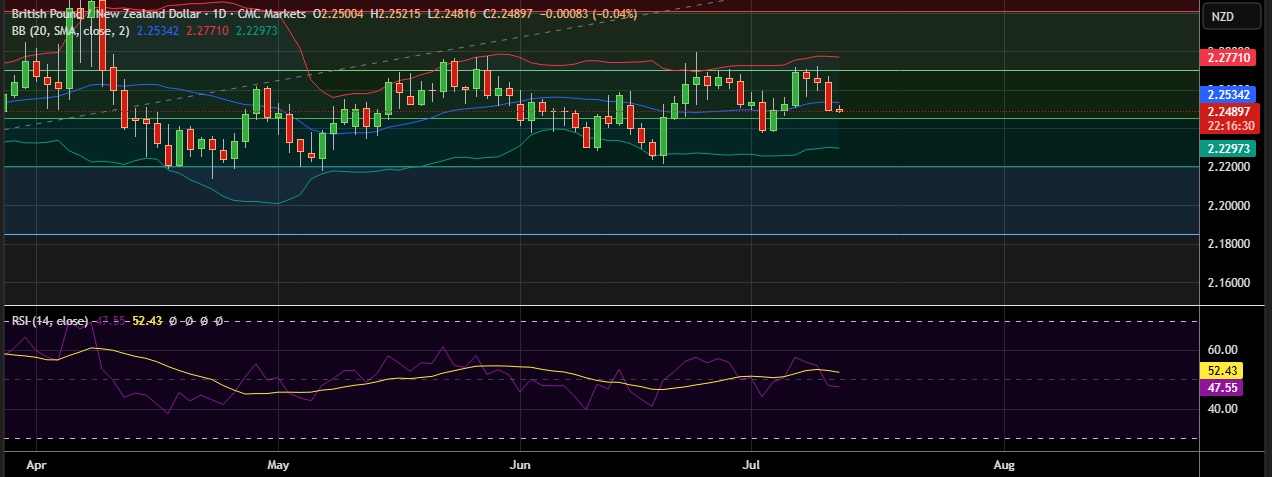Click the green BB lower value 2.22973 in the legend
Viewport: 1272px width, 477px height.
(257, 31)
